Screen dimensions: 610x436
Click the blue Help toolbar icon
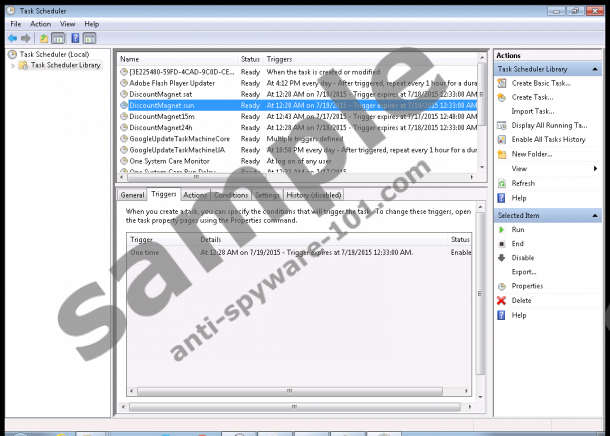(x=76, y=37)
